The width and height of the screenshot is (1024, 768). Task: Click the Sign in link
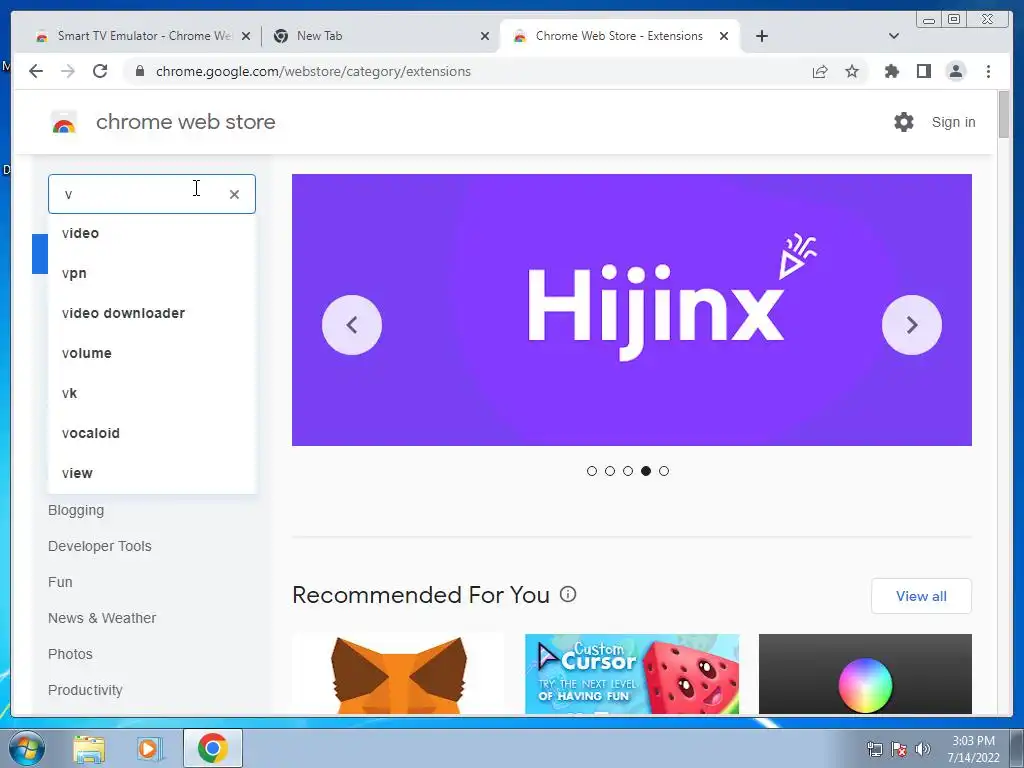point(953,122)
